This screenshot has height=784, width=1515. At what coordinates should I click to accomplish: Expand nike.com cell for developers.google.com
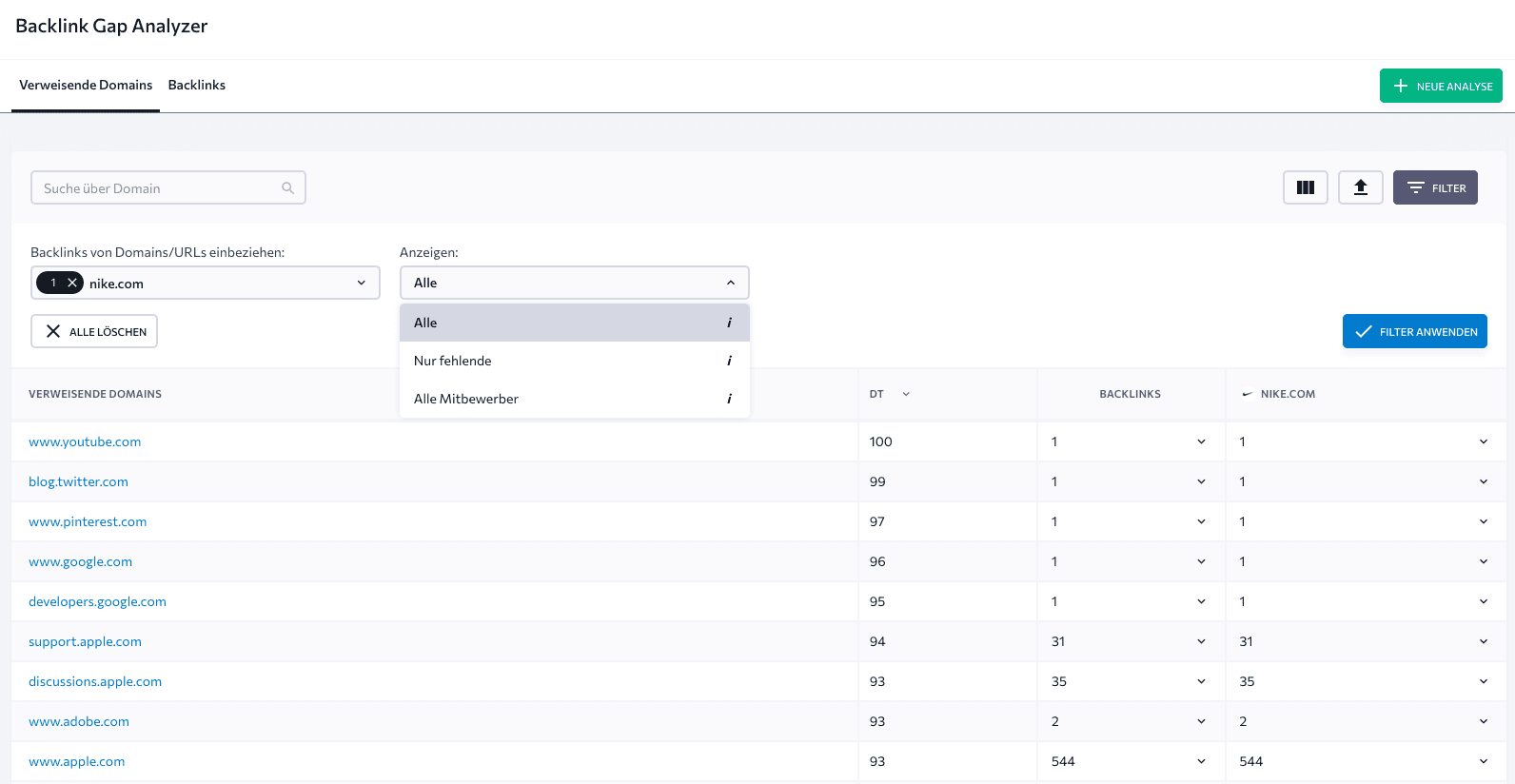tap(1484, 601)
